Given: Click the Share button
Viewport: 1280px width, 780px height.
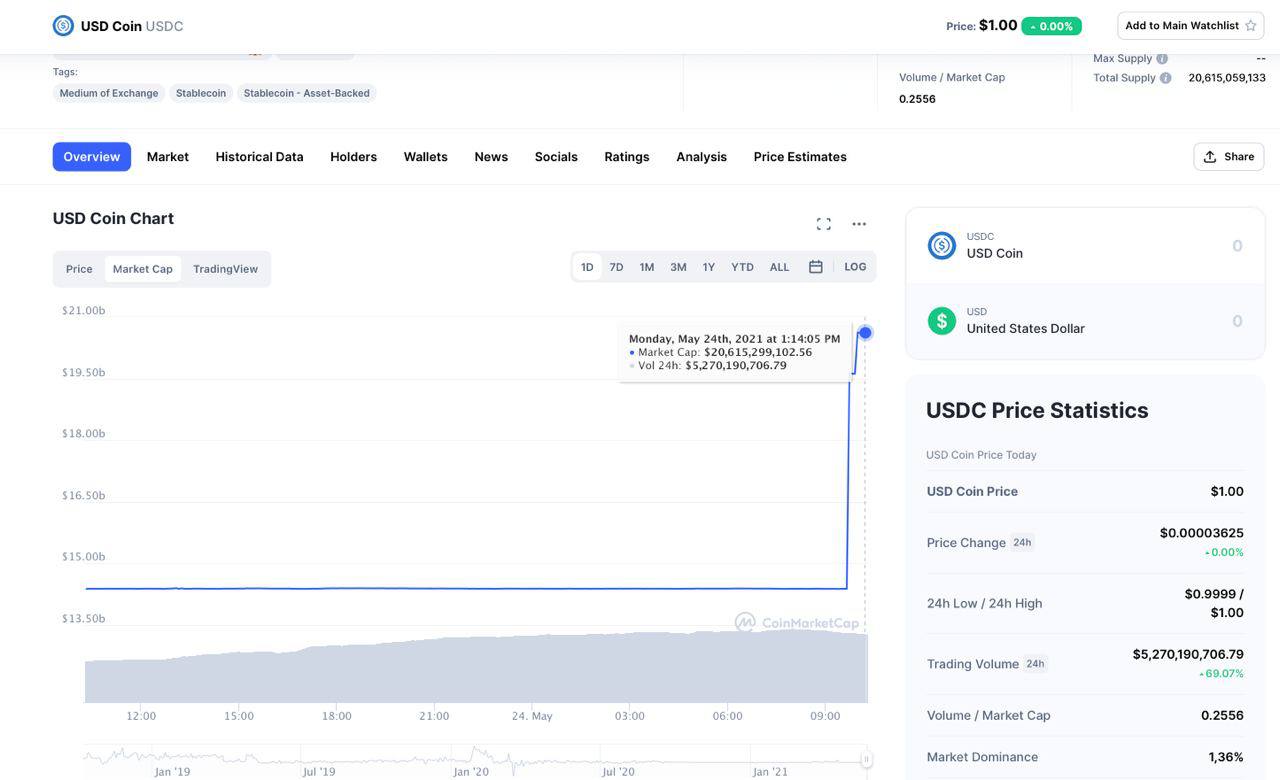Looking at the screenshot, I should pyautogui.click(x=1229, y=157).
